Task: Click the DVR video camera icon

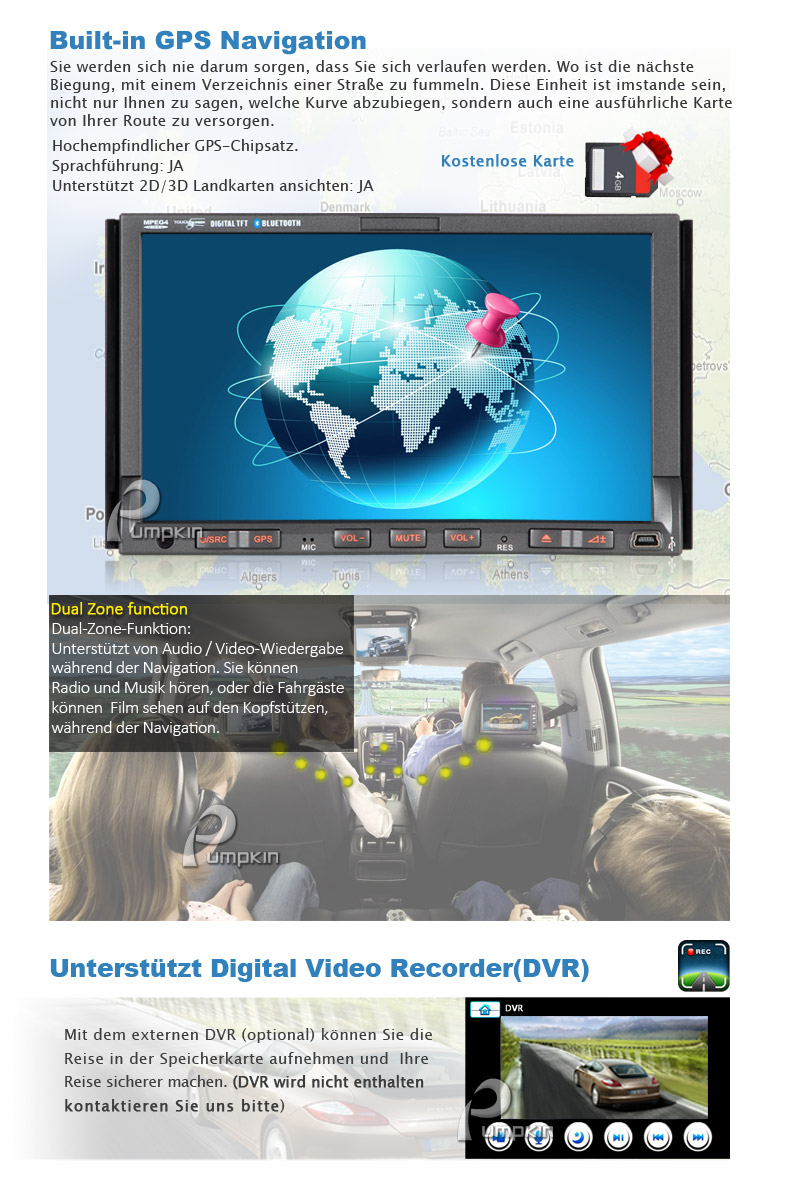Action: (x=499, y=1137)
